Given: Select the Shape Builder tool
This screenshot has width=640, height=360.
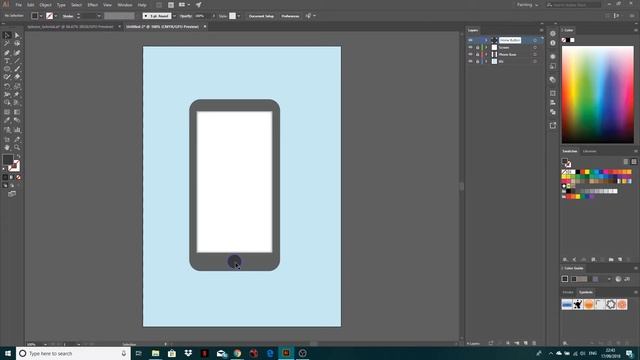Looking at the screenshot, I should (7, 103).
